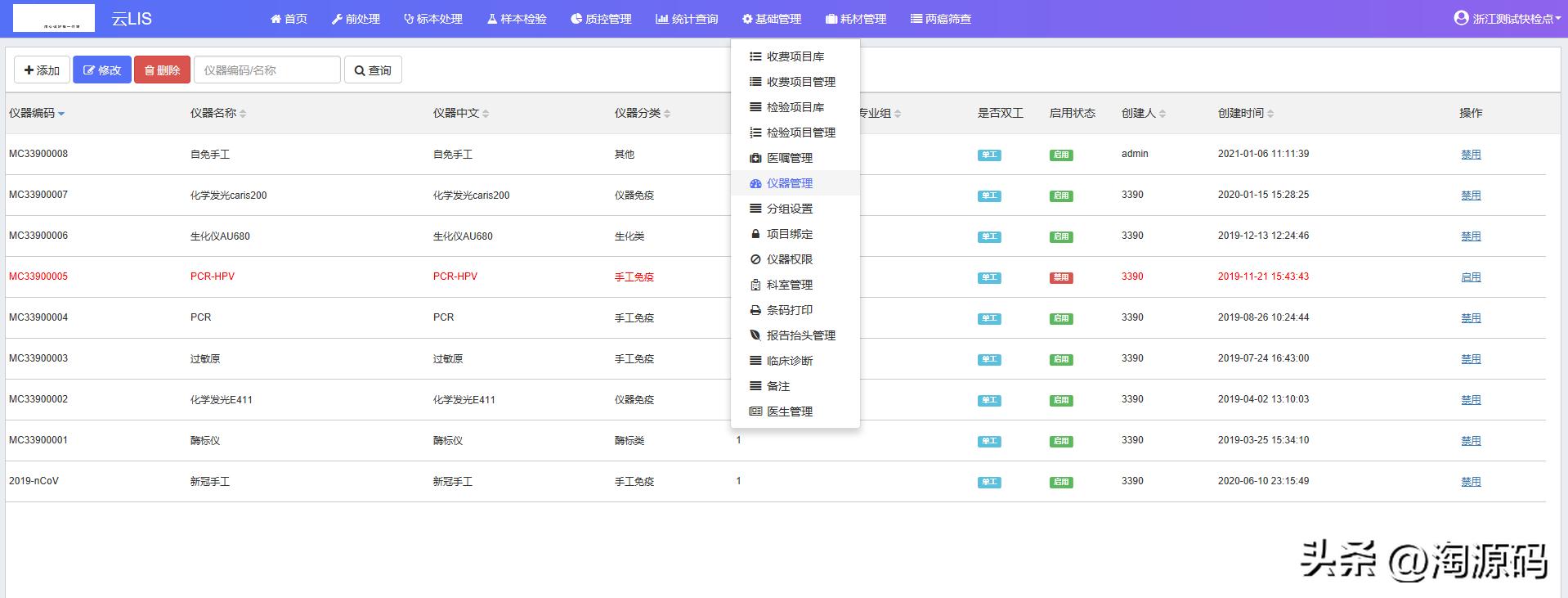Click the home icon beside 首页
This screenshot has width=1568, height=598.
(276, 19)
